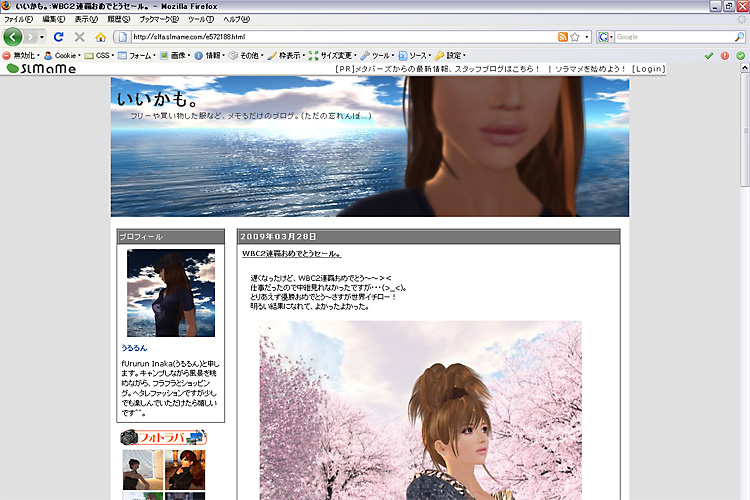This screenshot has width=750, height=500.
Task: Open the first sidebar photo thumbnail under フォトラバ
Action: coord(143,470)
